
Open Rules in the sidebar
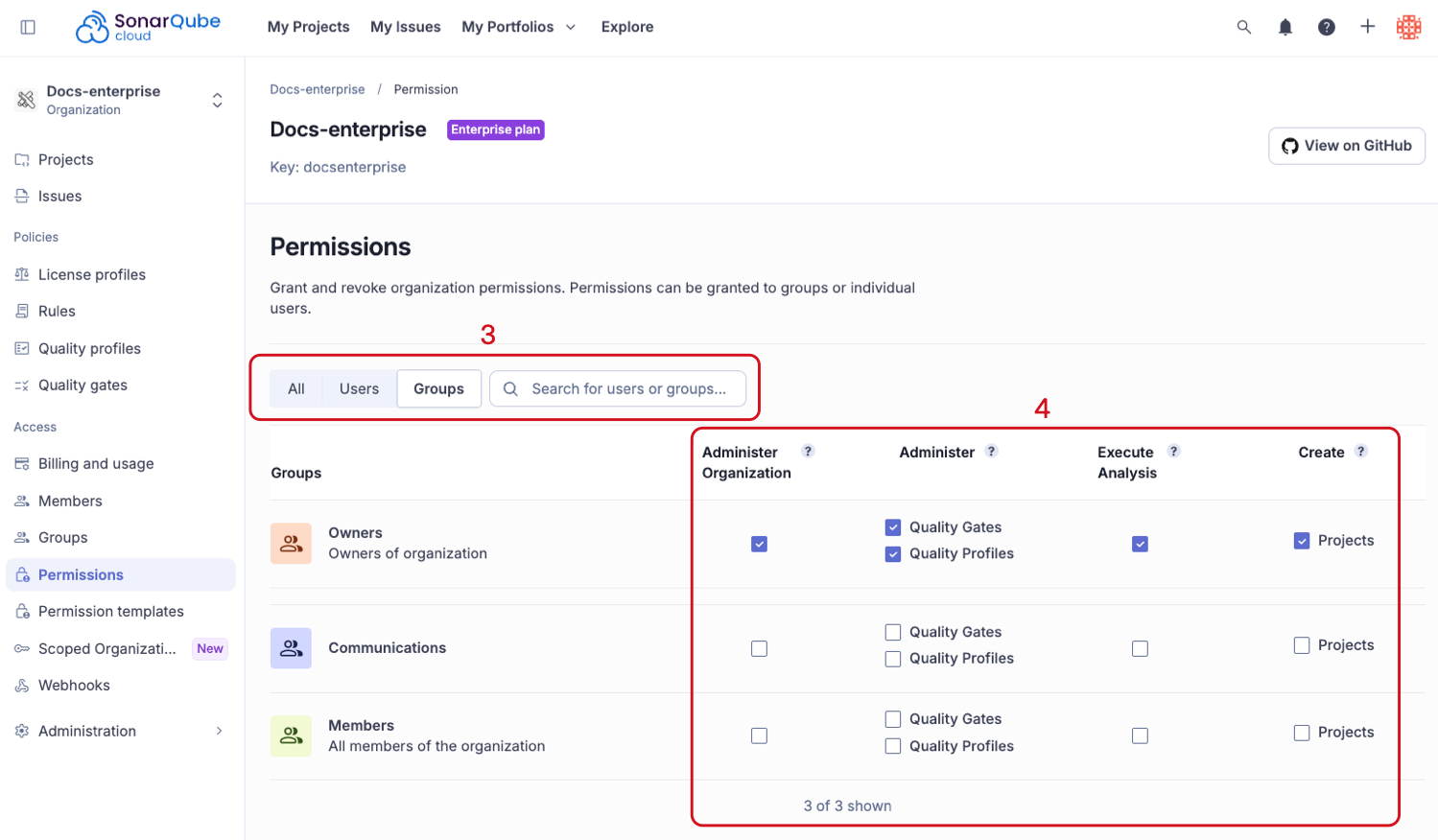120,311
